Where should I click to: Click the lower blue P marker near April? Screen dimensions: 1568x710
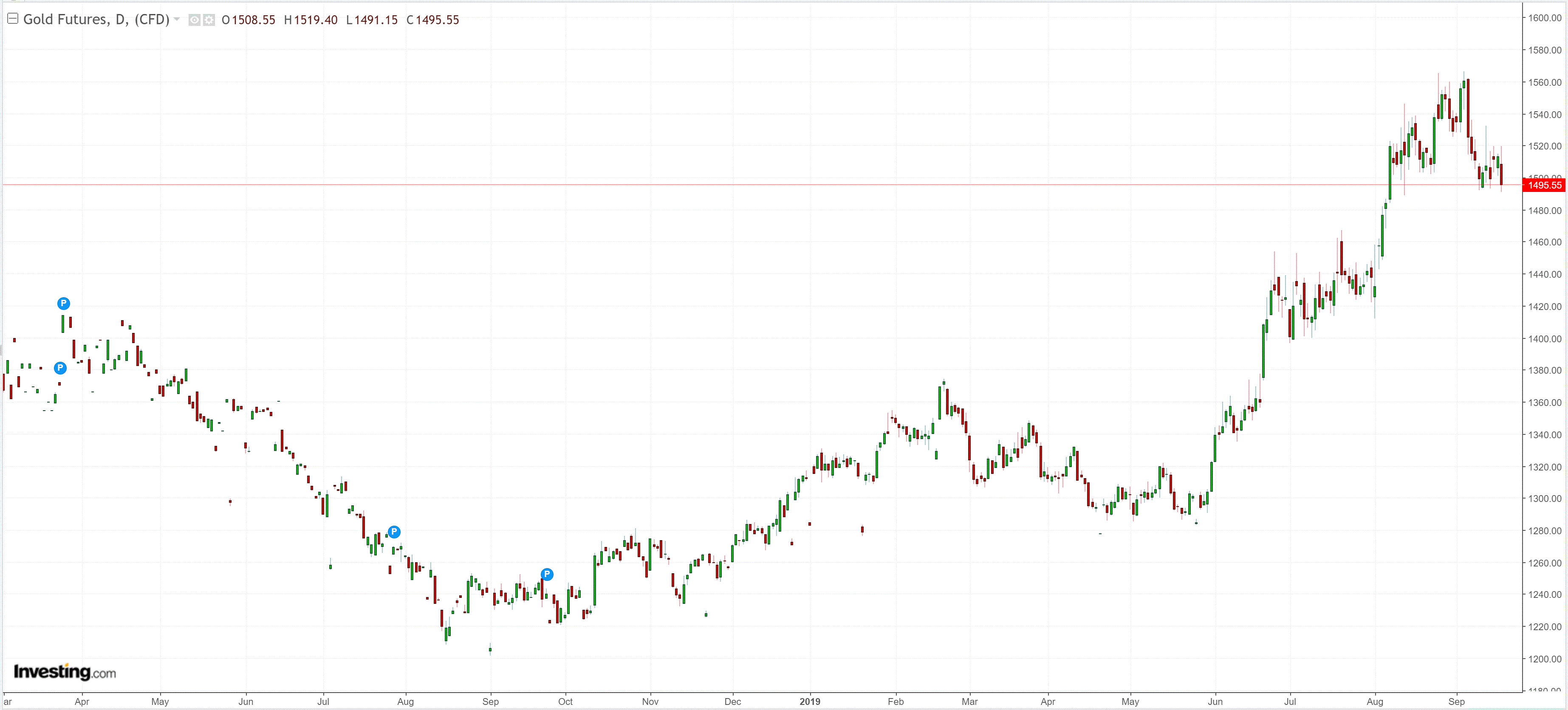point(59,367)
